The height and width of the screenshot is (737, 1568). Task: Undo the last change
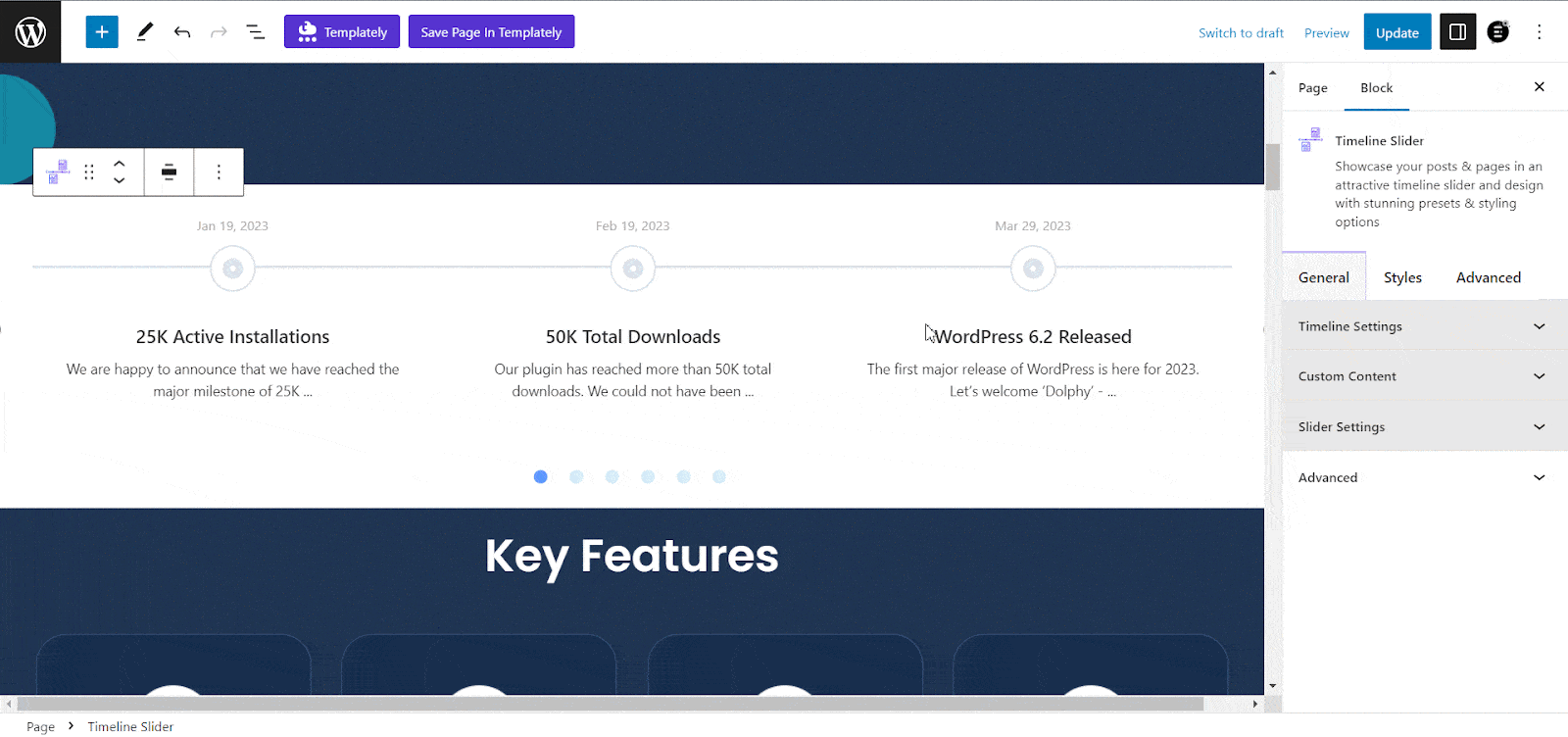(182, 32)
